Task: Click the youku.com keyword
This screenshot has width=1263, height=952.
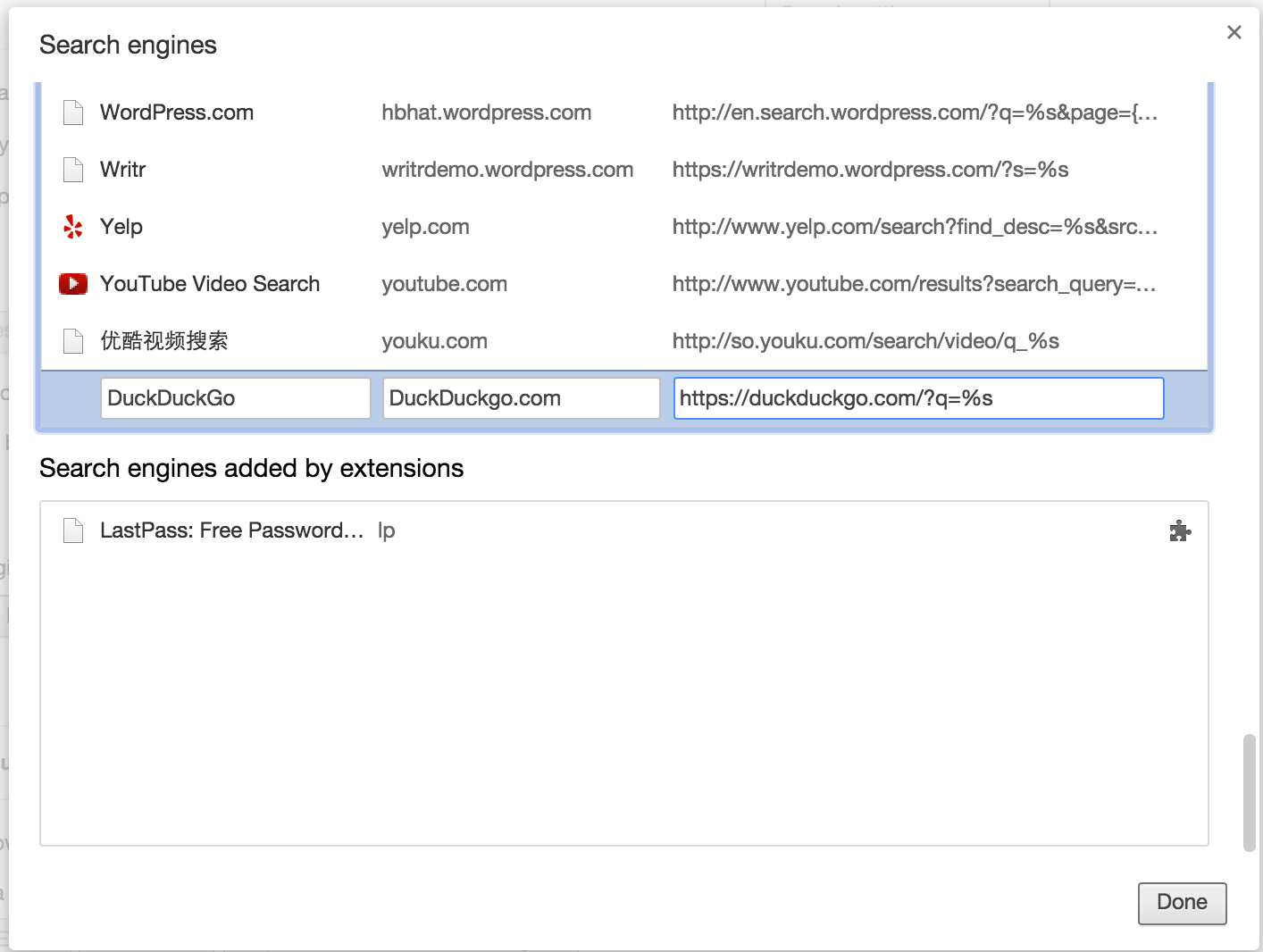Action: (x=434, y=341)
